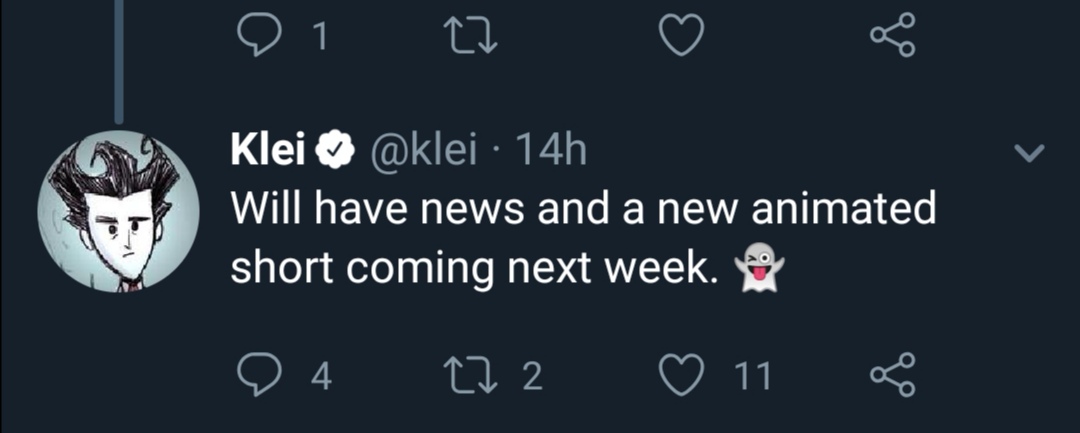
Task: Click the reply count 1 on upper tweet
Action: click(x=320, y=39)
